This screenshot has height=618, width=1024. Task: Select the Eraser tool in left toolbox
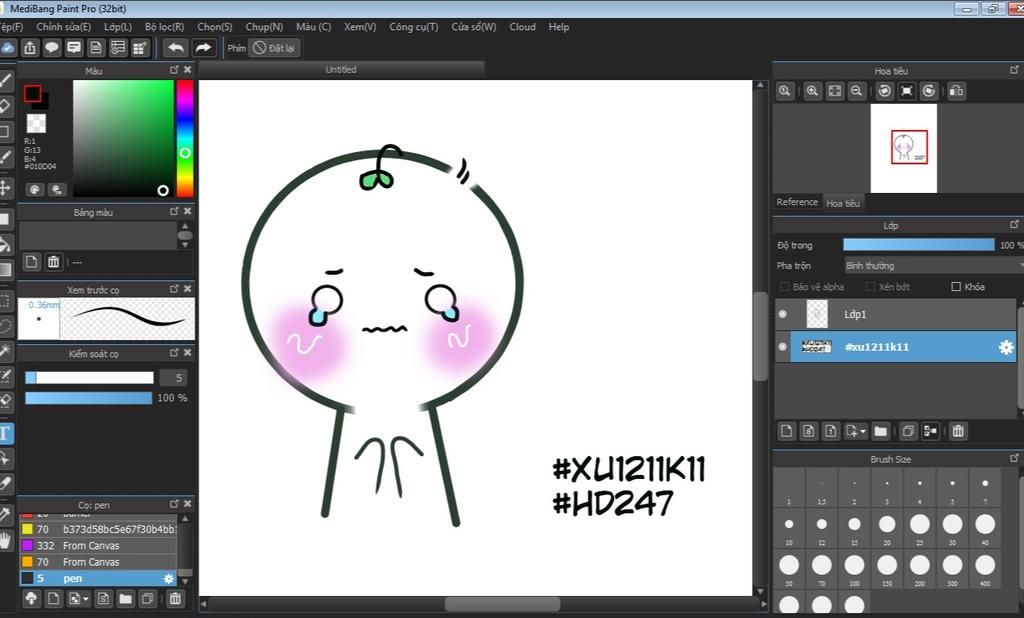pyautogui.click(x=5, y=106)
